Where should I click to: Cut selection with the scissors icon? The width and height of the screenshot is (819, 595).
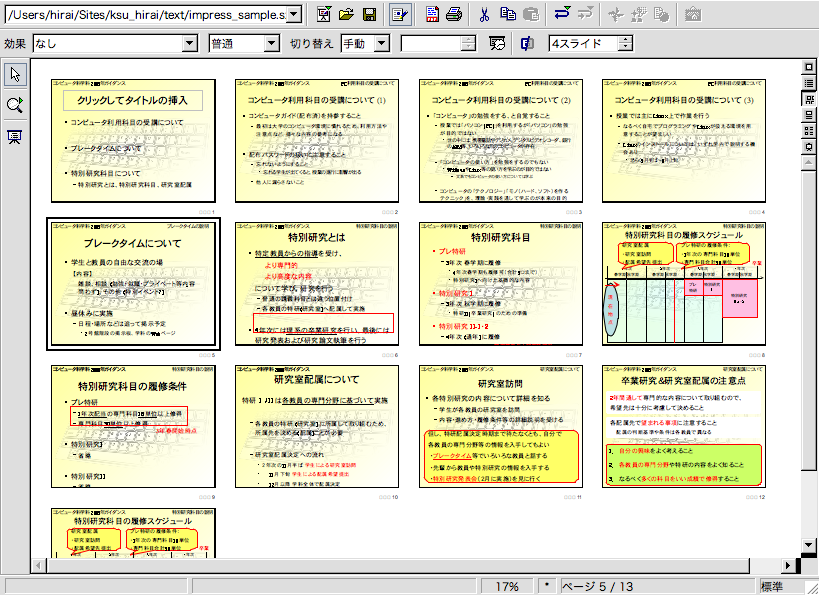(484, 14)
